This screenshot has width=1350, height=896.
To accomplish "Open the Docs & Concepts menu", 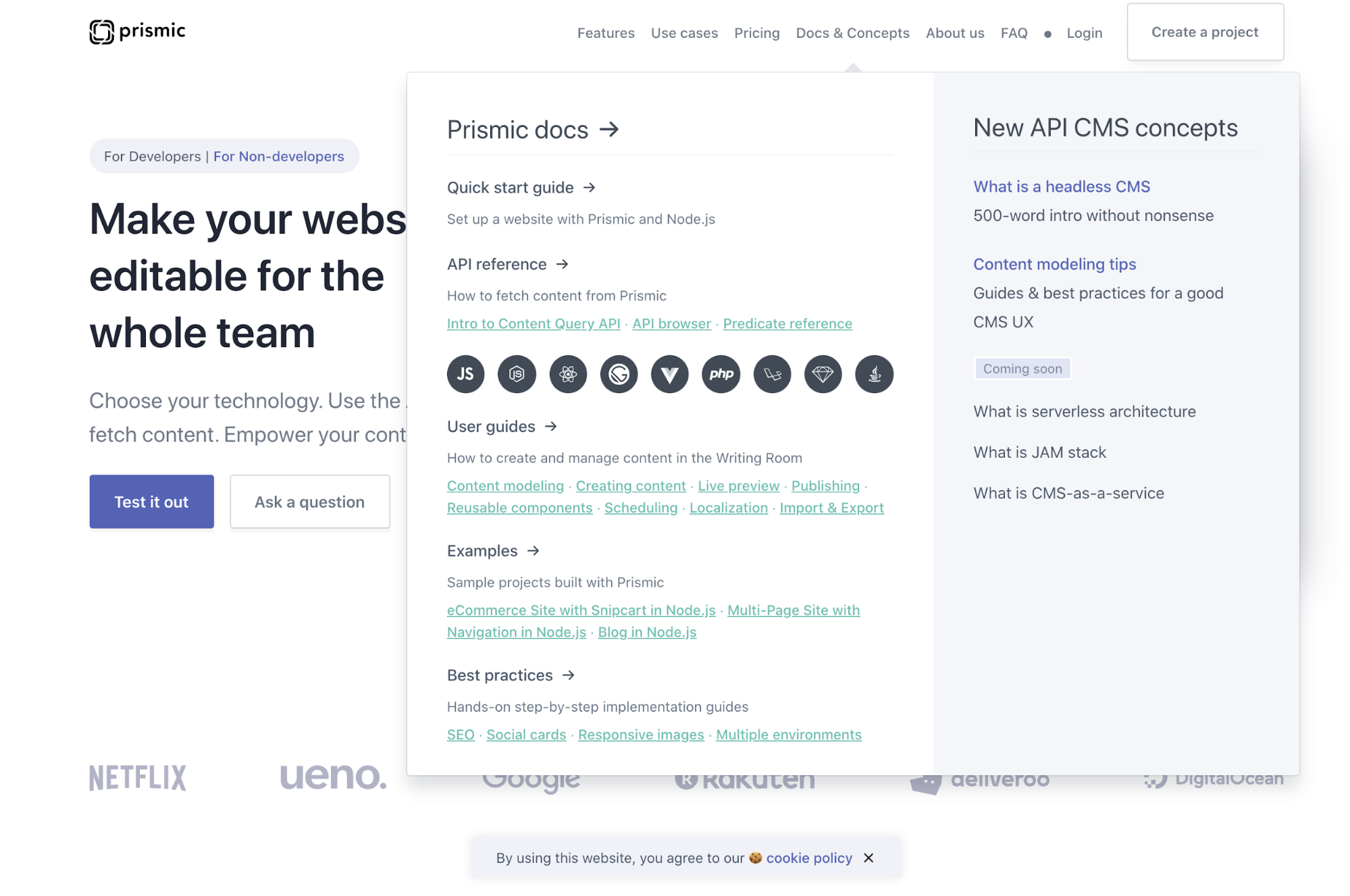I will click(x=852, y=32).
